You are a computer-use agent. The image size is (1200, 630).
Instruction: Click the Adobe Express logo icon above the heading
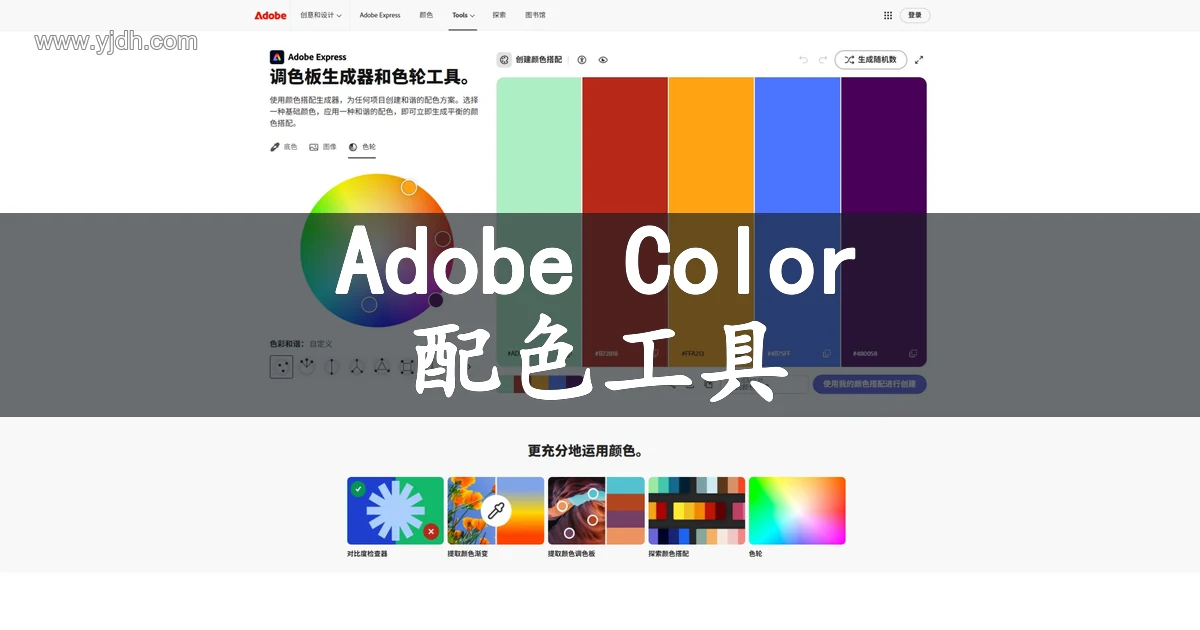pyautogui.click(x=277, y=58)
